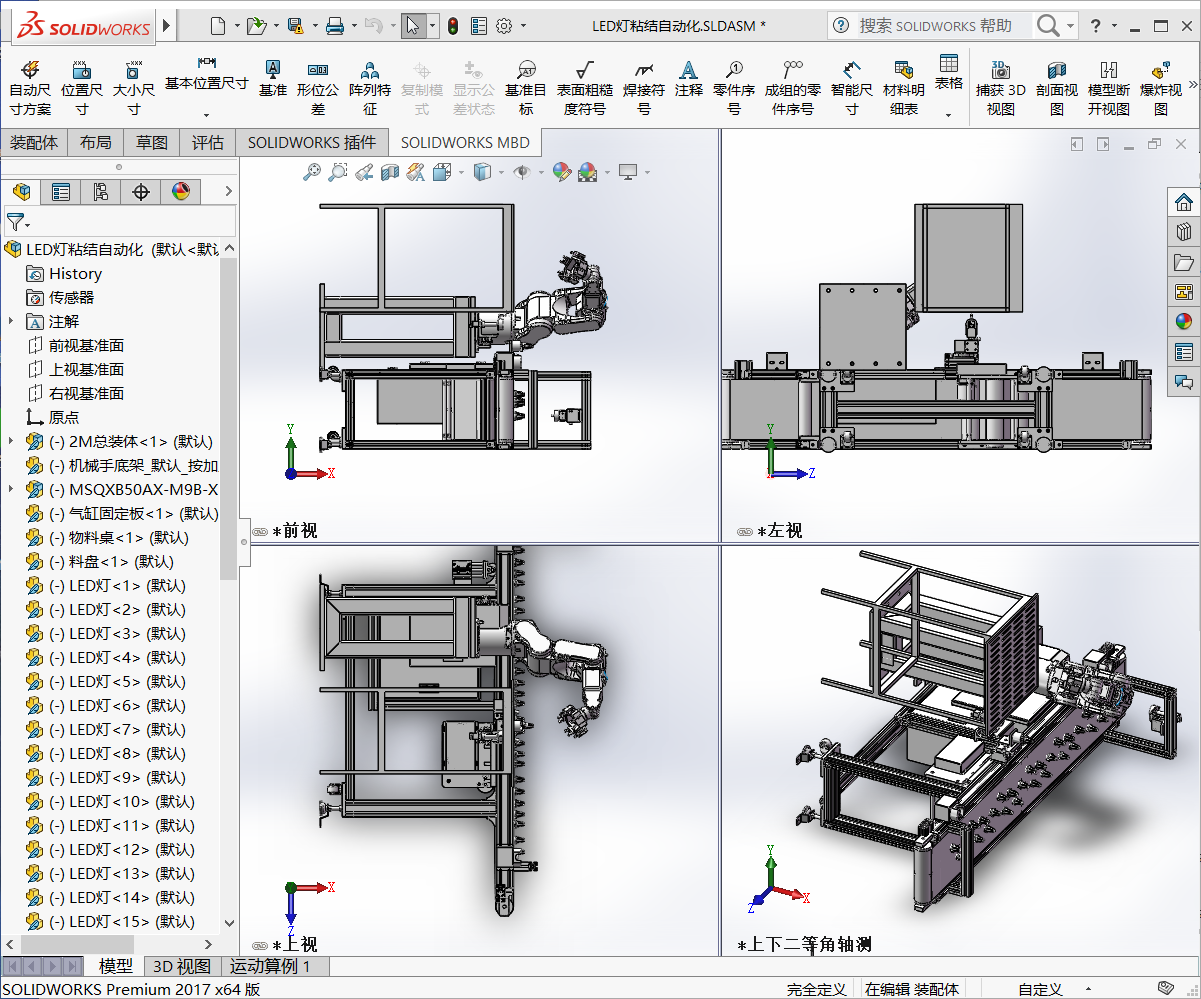Open the 运动算例 1 bottom tab
This screenshot has width=1201, height=999.
pyautogui.click(x=270, y=966)
